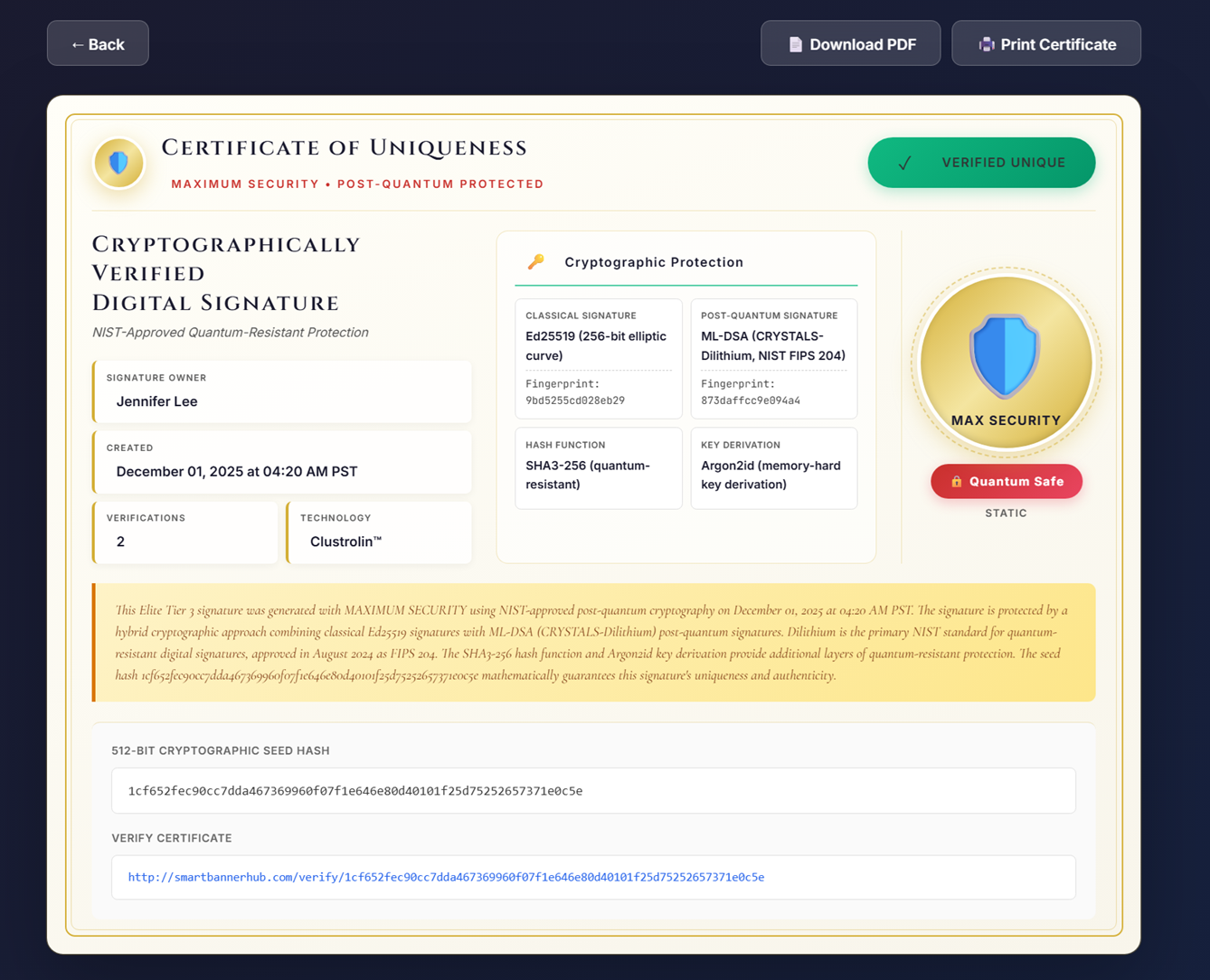Click the document icon in Download PDF button
This screenshot has height=980, width=1210.
click(x=795, y=44)
